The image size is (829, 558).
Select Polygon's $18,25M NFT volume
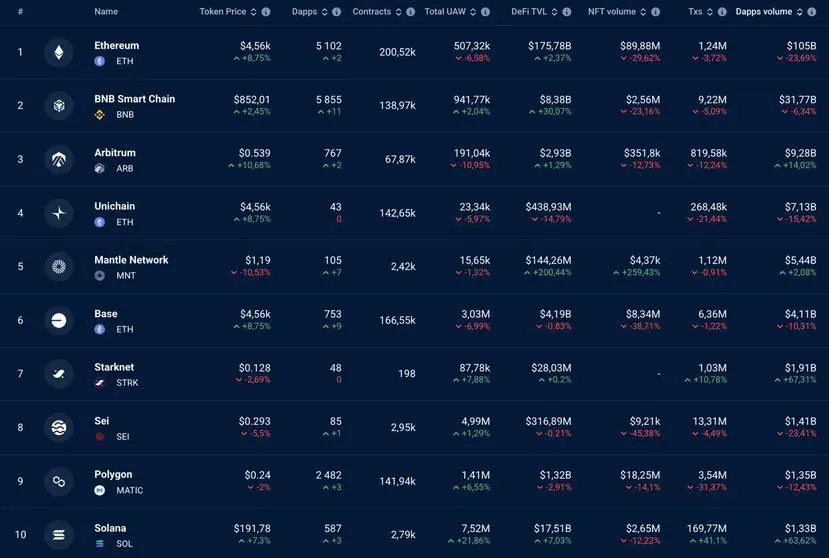640,475
